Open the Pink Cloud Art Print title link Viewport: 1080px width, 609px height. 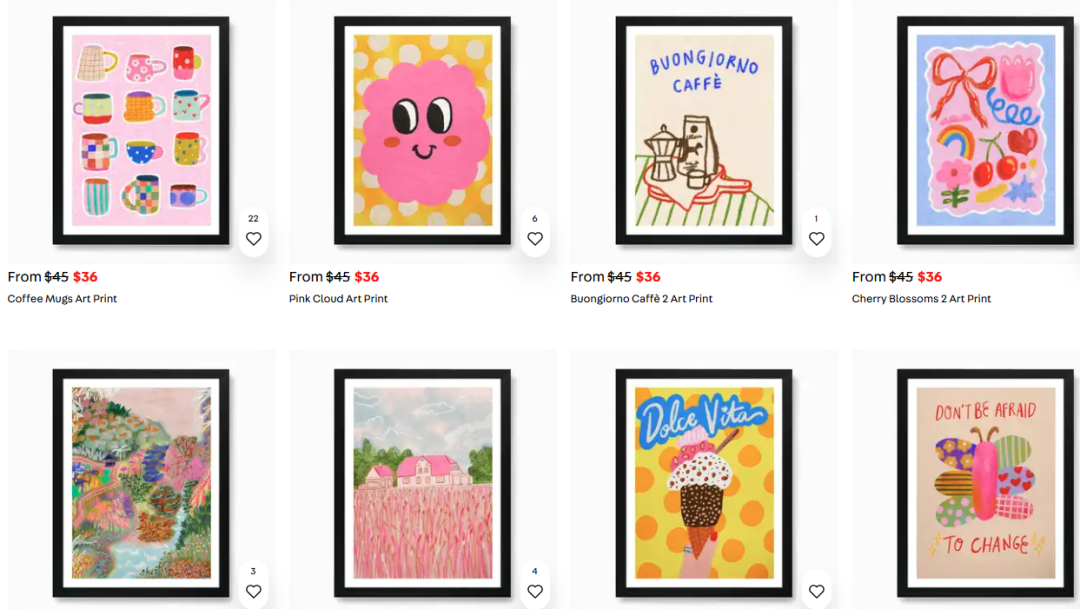click(338, 298)
